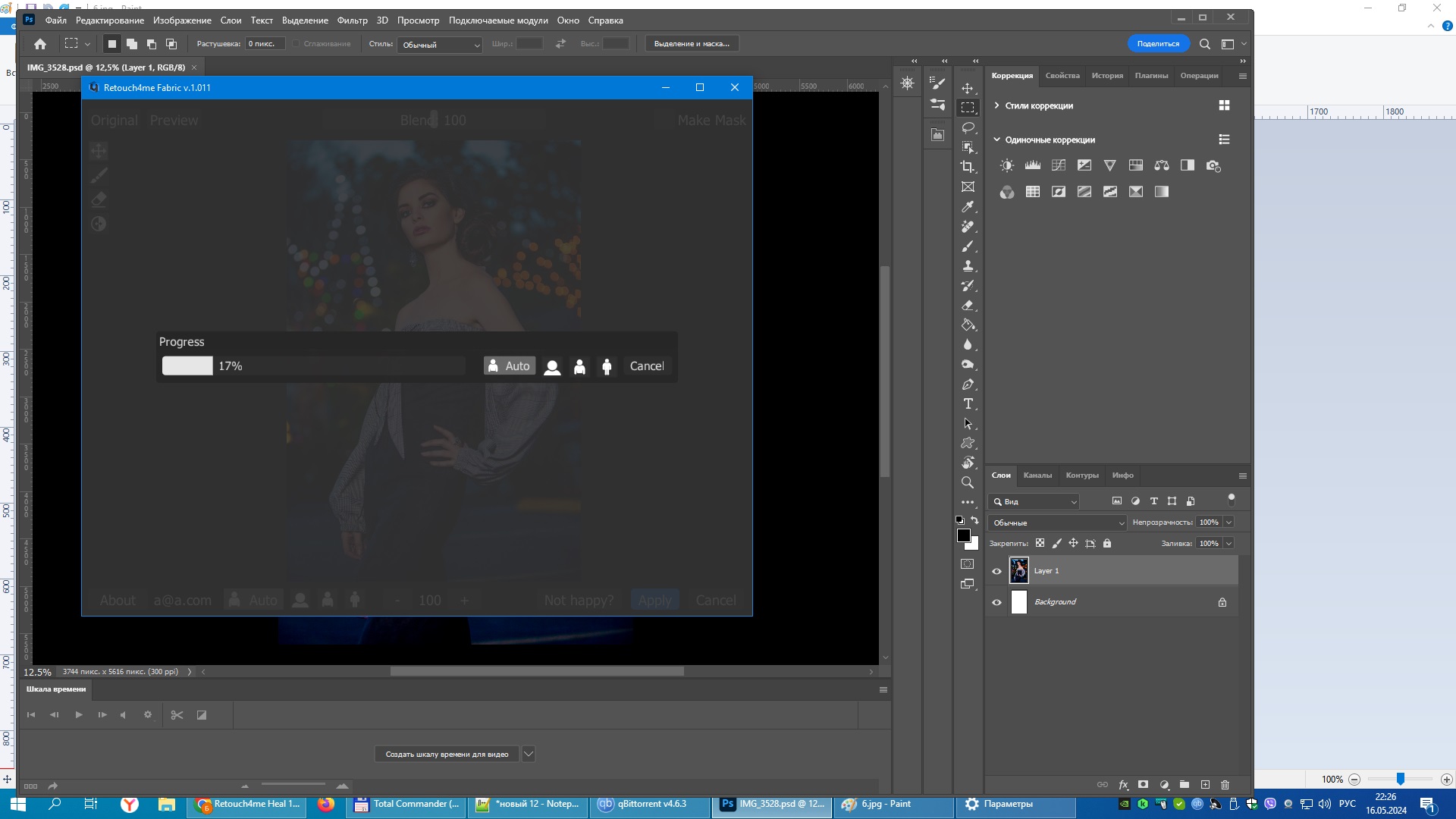
Task: Expand the Стили коррекции section
Action: tap(996, 105)
